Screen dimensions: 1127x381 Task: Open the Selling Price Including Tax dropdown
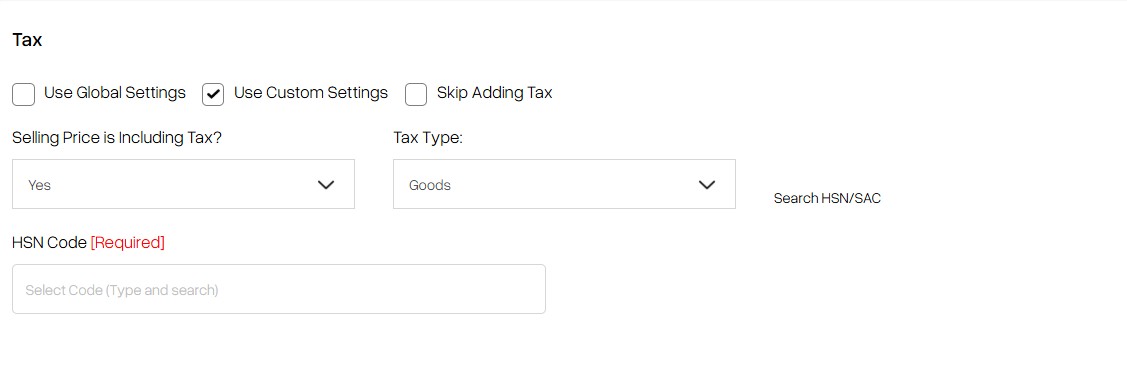(x=183, y=184)
